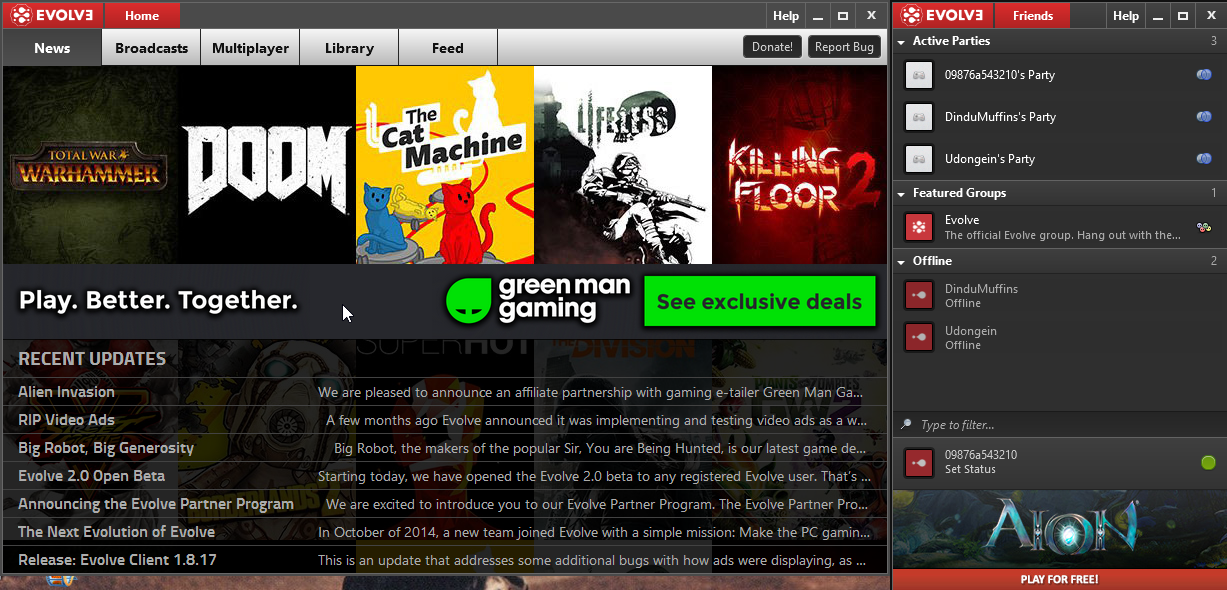Viewport: 1227px width, 590px height.
Task: Click the '09876a543210' username above Set Status
Action: click(x=981, y=455)
